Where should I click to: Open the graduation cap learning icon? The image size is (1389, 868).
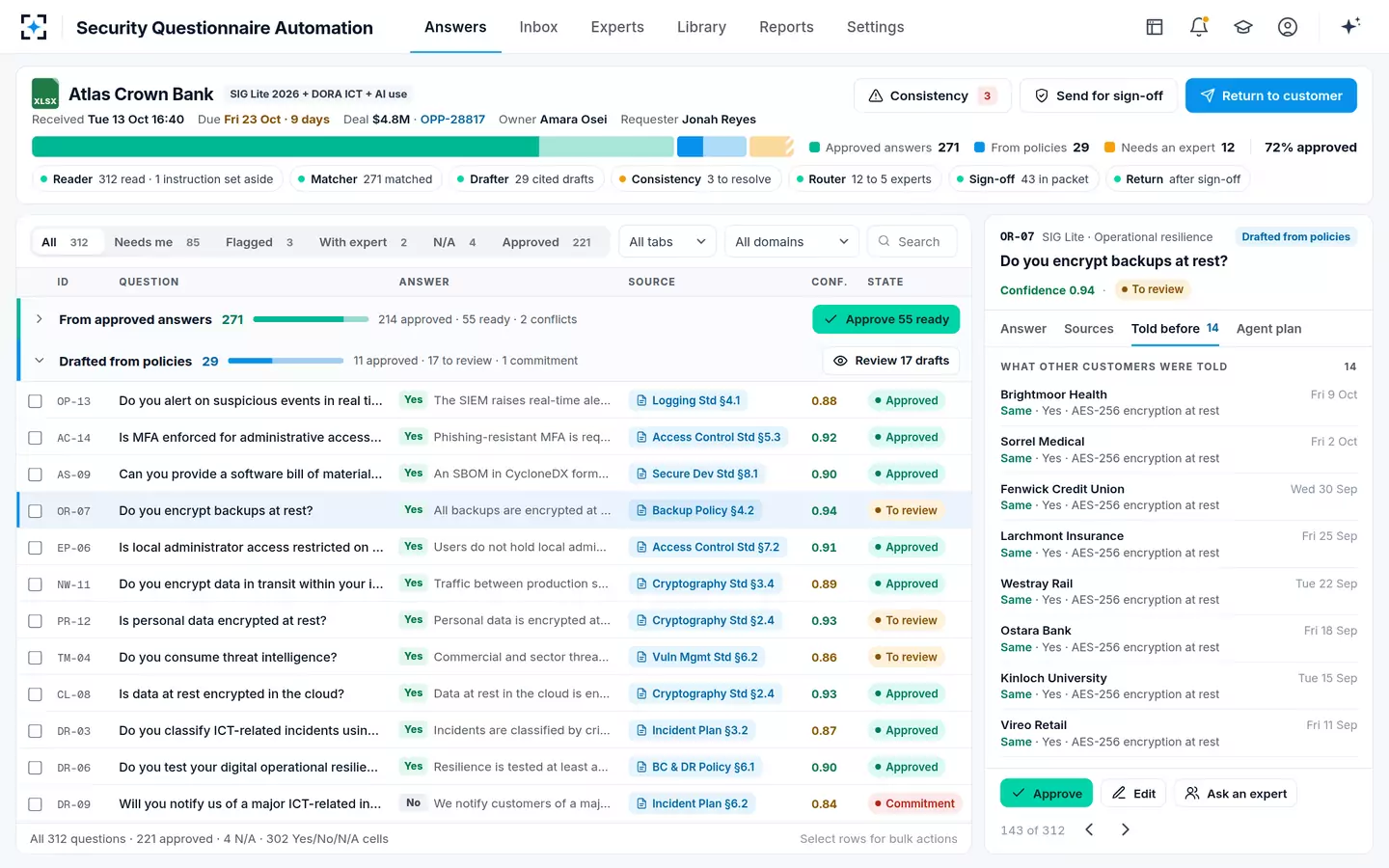click(x=1243, y=27)
